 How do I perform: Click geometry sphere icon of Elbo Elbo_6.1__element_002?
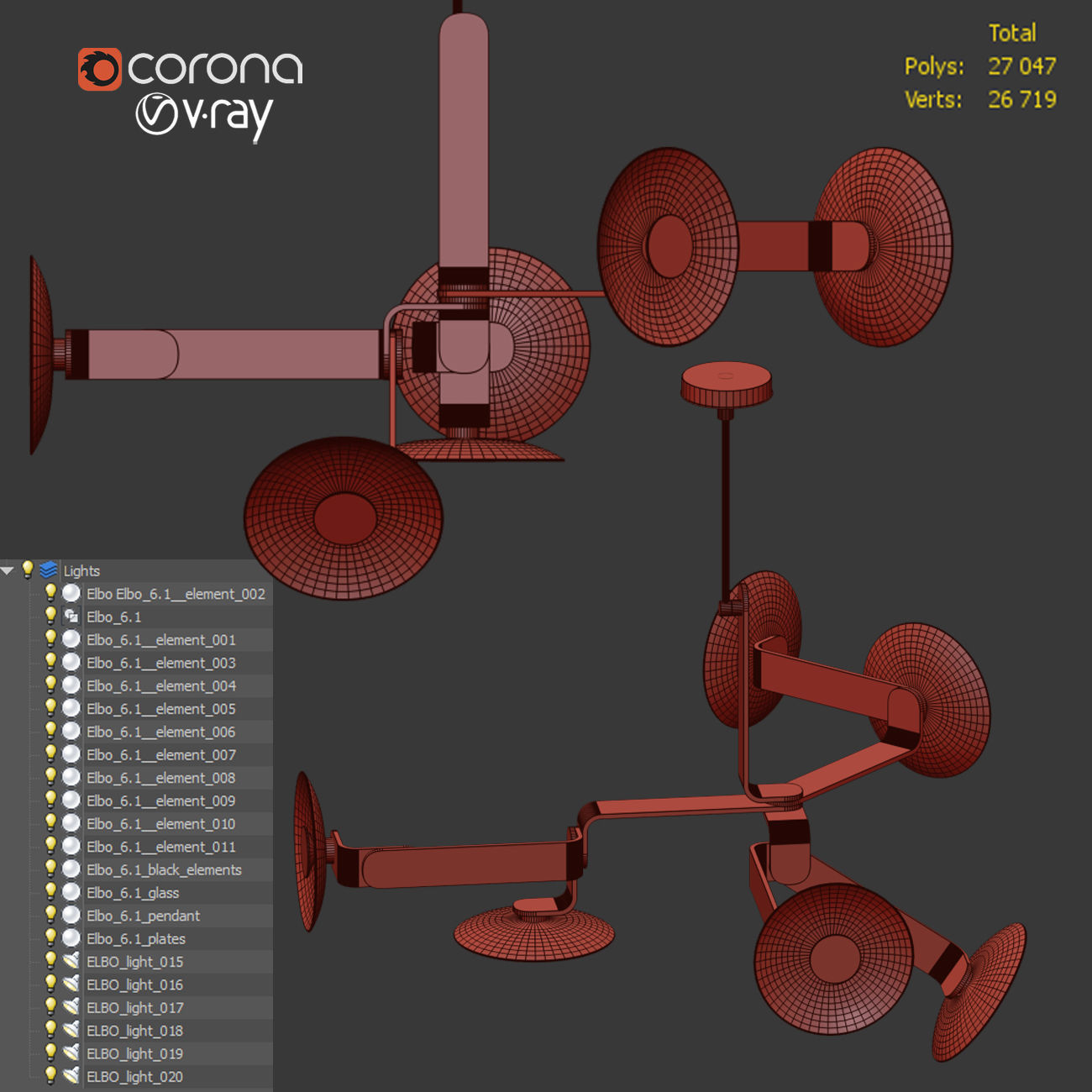click(71, 594)
